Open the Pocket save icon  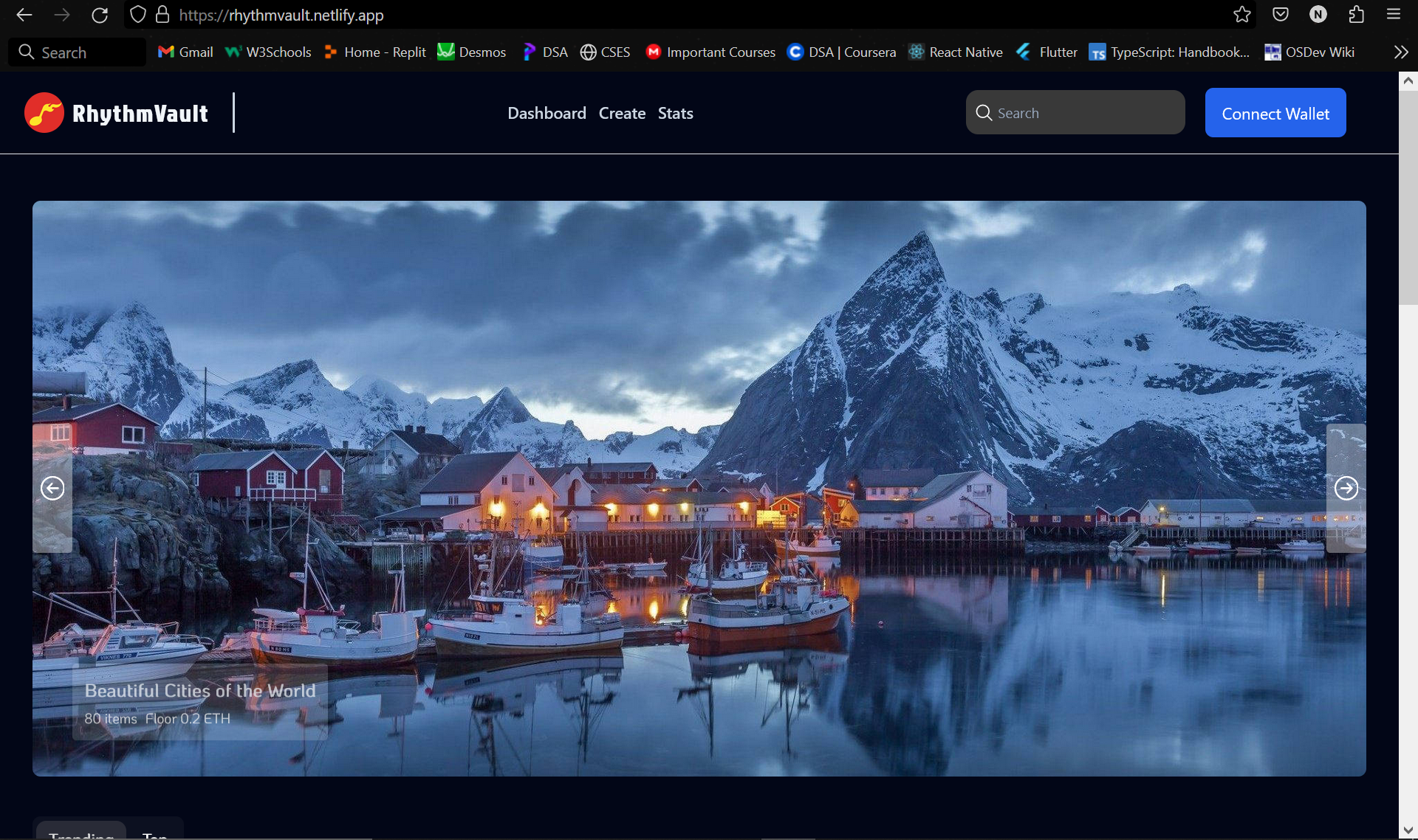tap(1280, 15)
